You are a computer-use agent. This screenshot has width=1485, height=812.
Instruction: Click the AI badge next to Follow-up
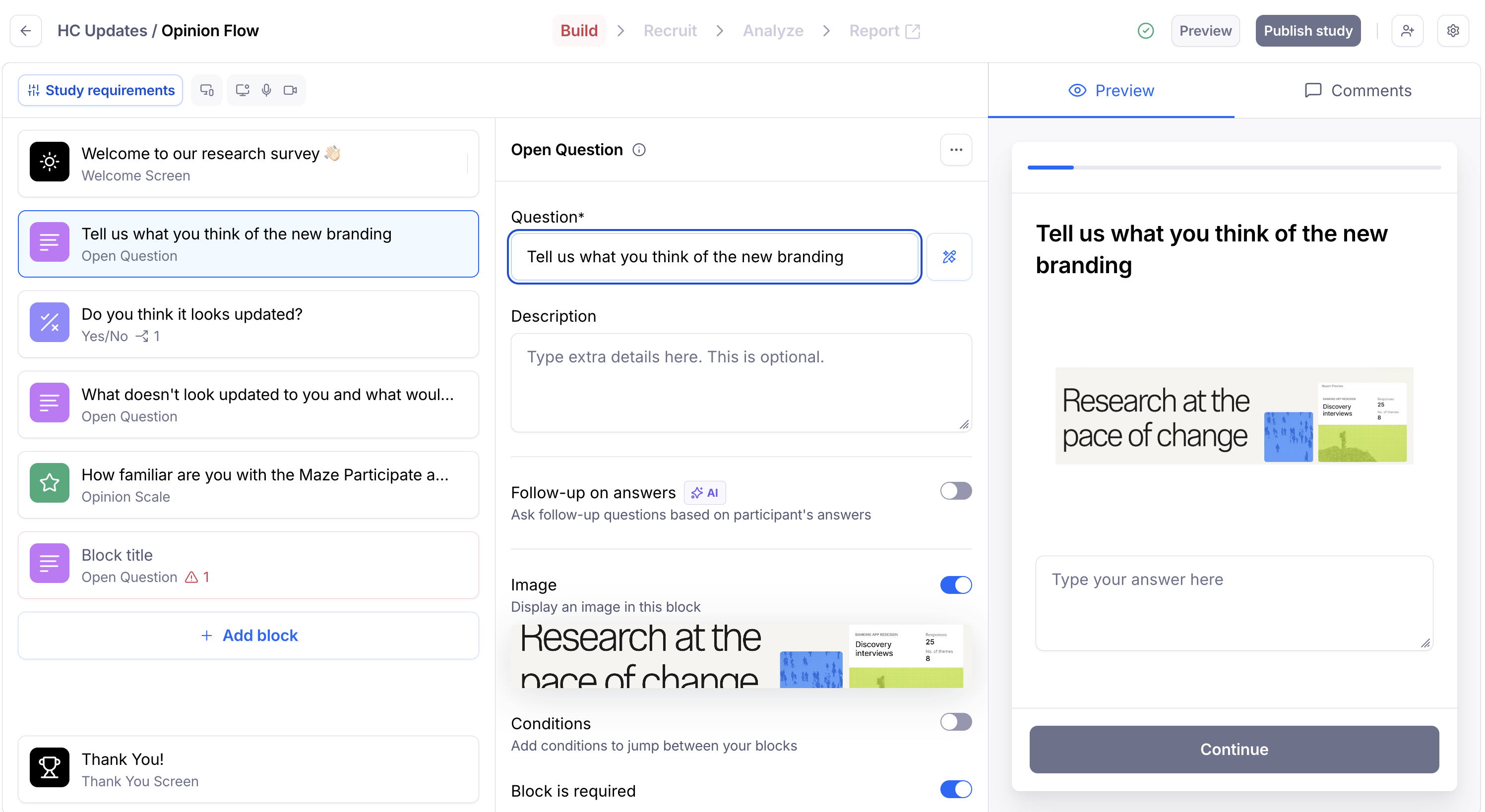(x=704, y=493)
